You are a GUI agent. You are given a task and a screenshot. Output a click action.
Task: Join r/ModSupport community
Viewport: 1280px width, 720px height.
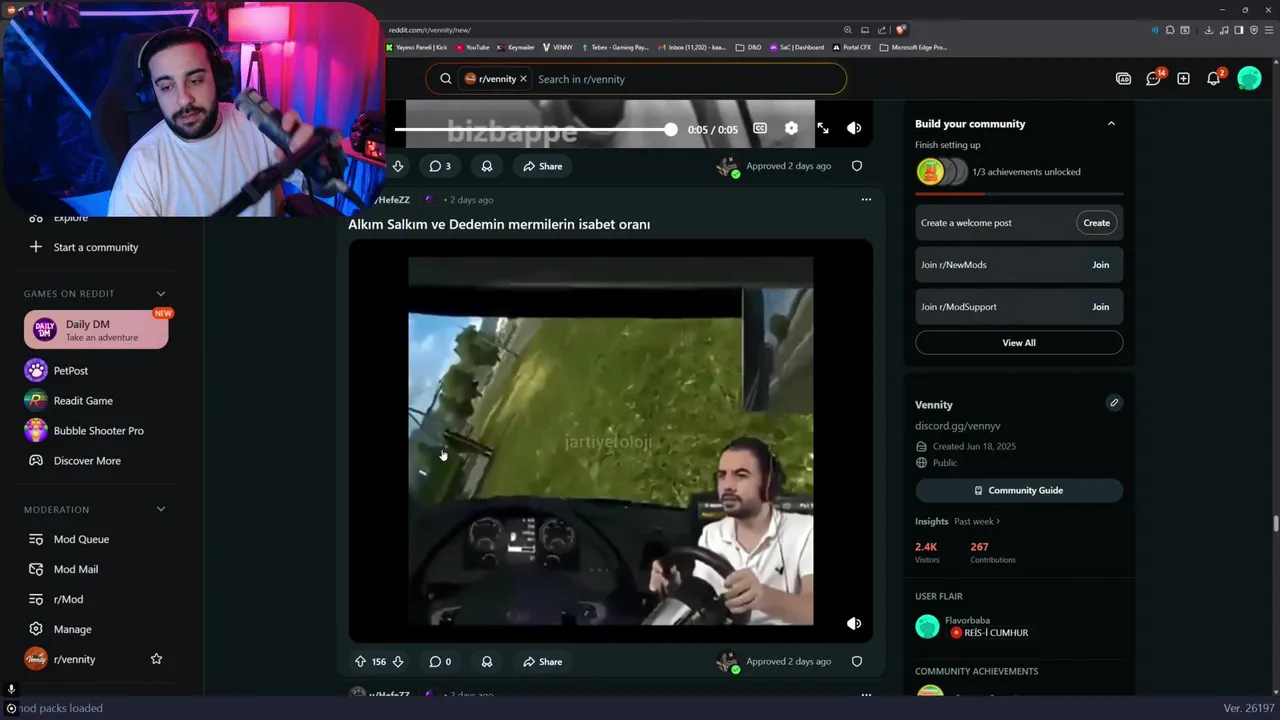(x=1101, y=307)
